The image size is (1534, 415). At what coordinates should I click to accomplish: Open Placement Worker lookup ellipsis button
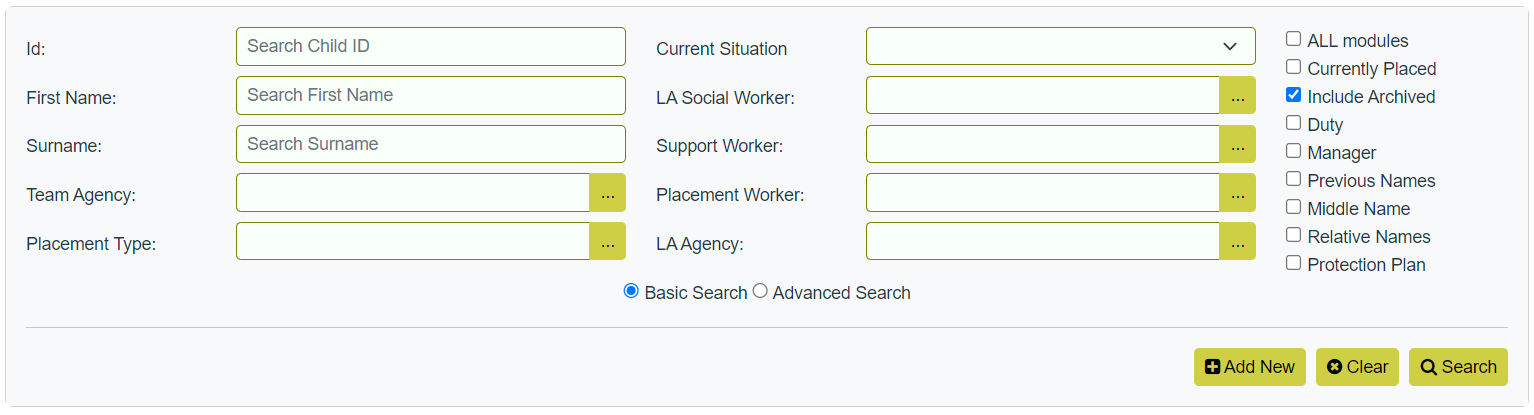pyautogui.click(x=1237, y=193)
